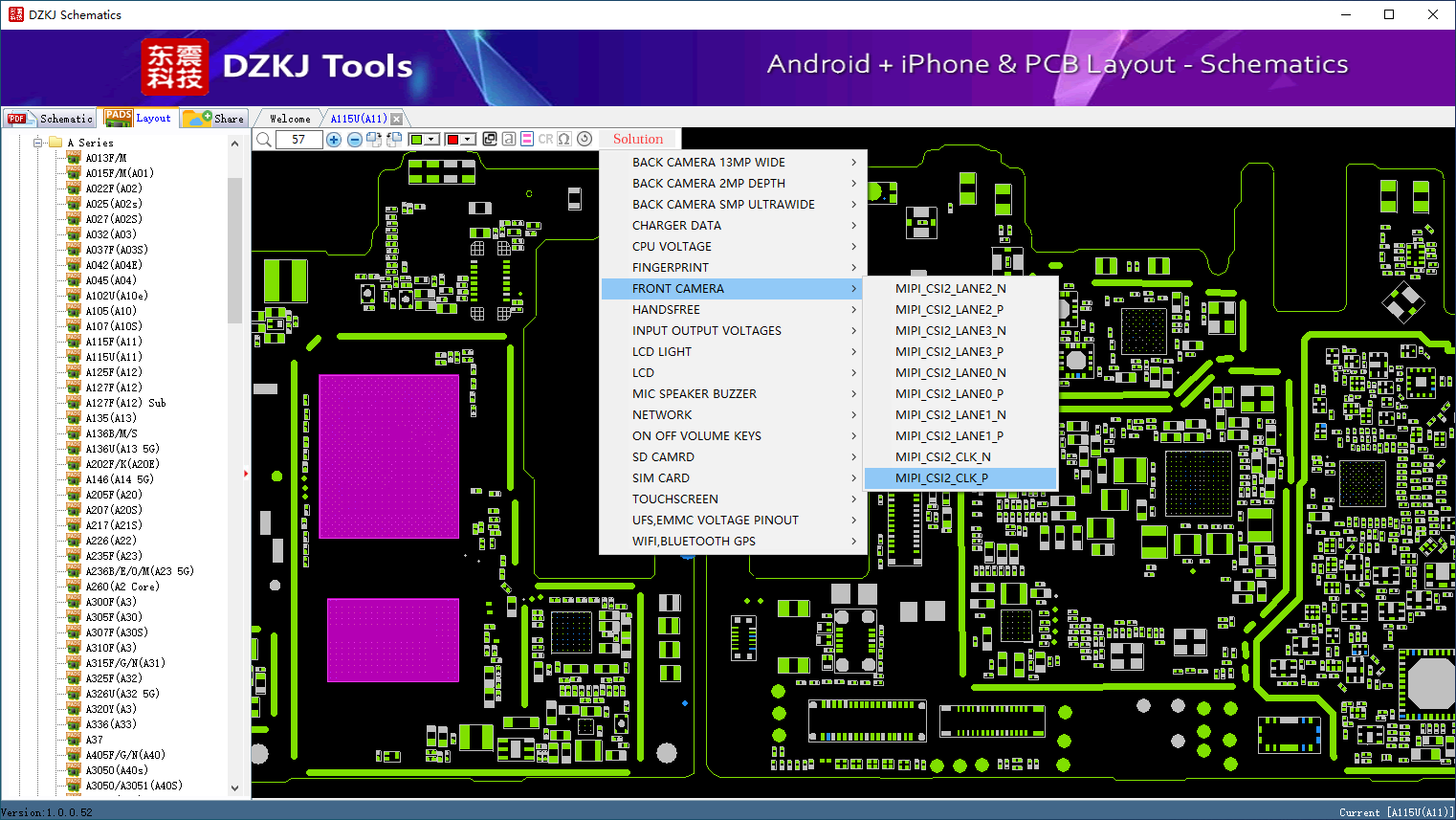The height and width of the screenshot is (820, 1456).
Task: Click the Solution button
Action: [638, 139]
